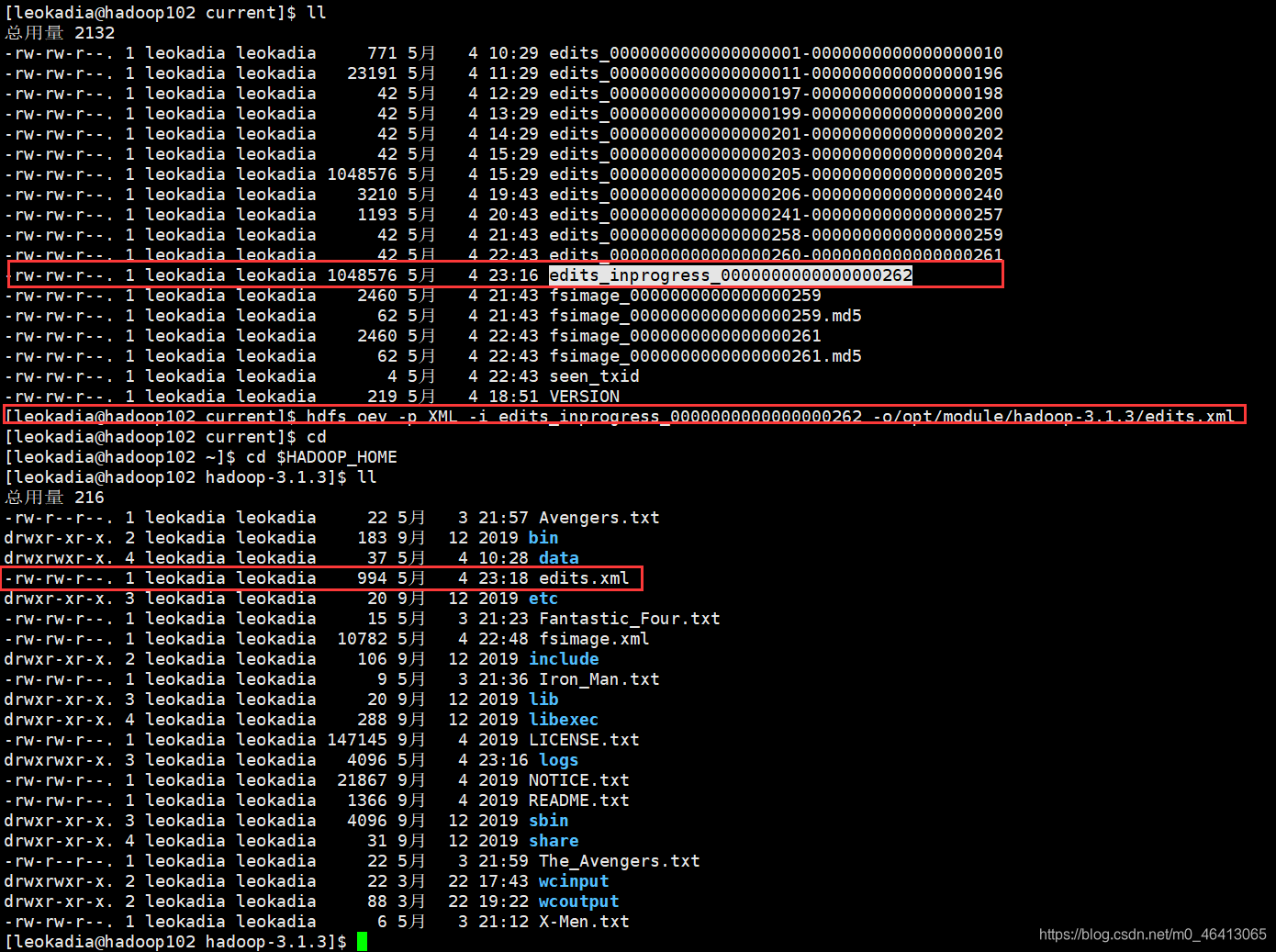Click the hdfs oev command line text
Viewport: 1276px width, 952px height.
pos(770,417)
